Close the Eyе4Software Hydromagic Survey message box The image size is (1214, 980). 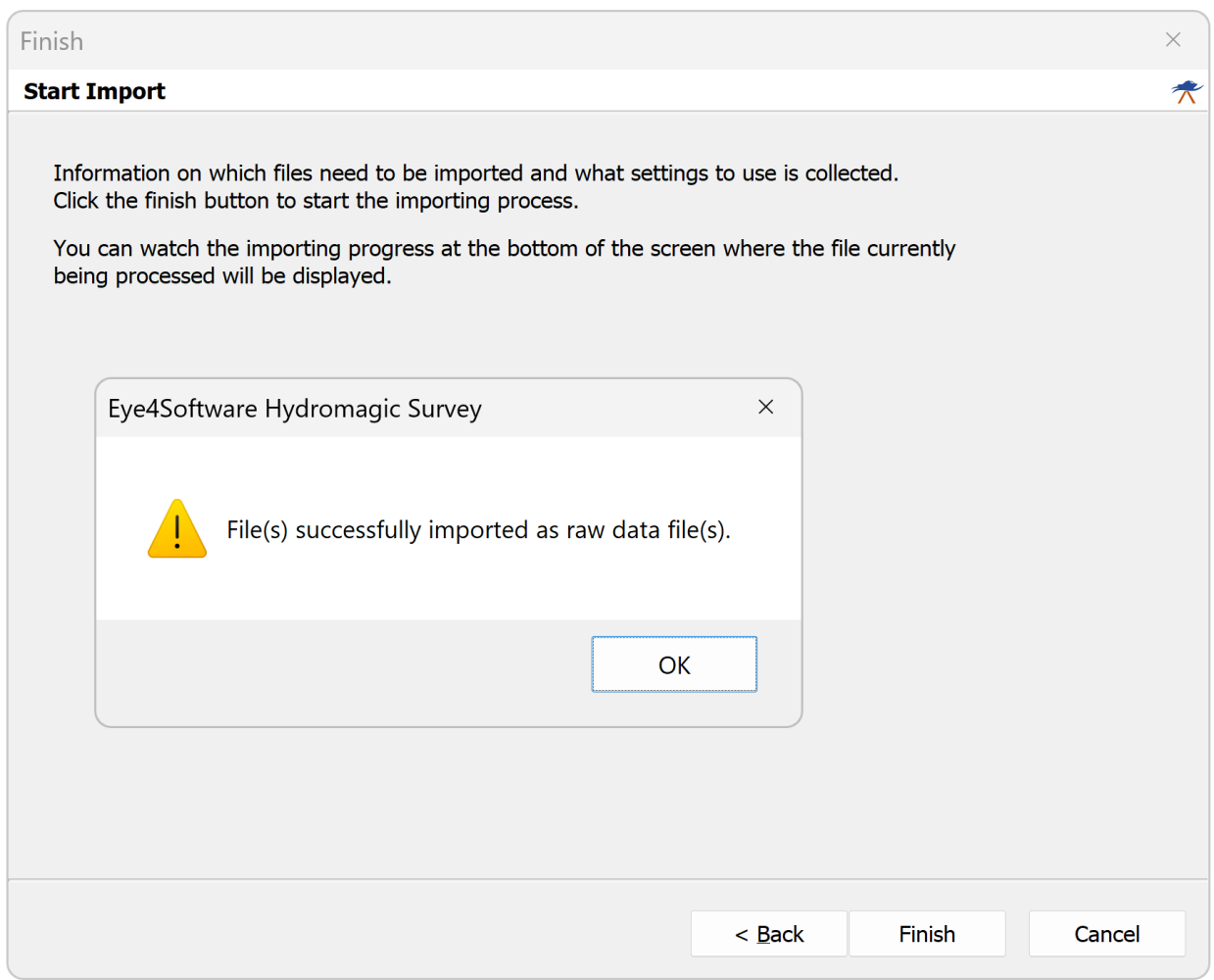point(766,407)
